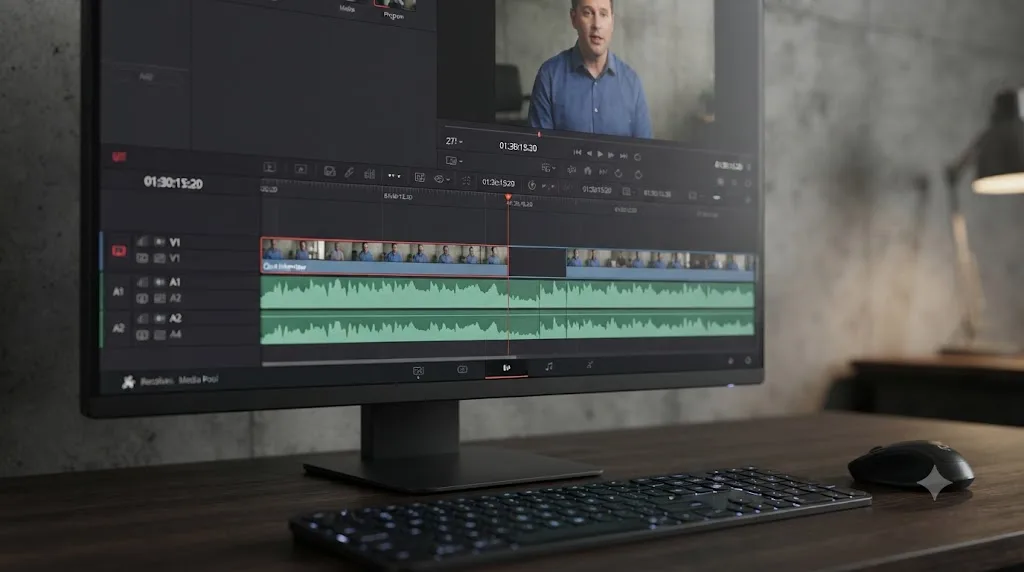
Task: Click the first circular refresh icon in second row
Action: (618, 173)
